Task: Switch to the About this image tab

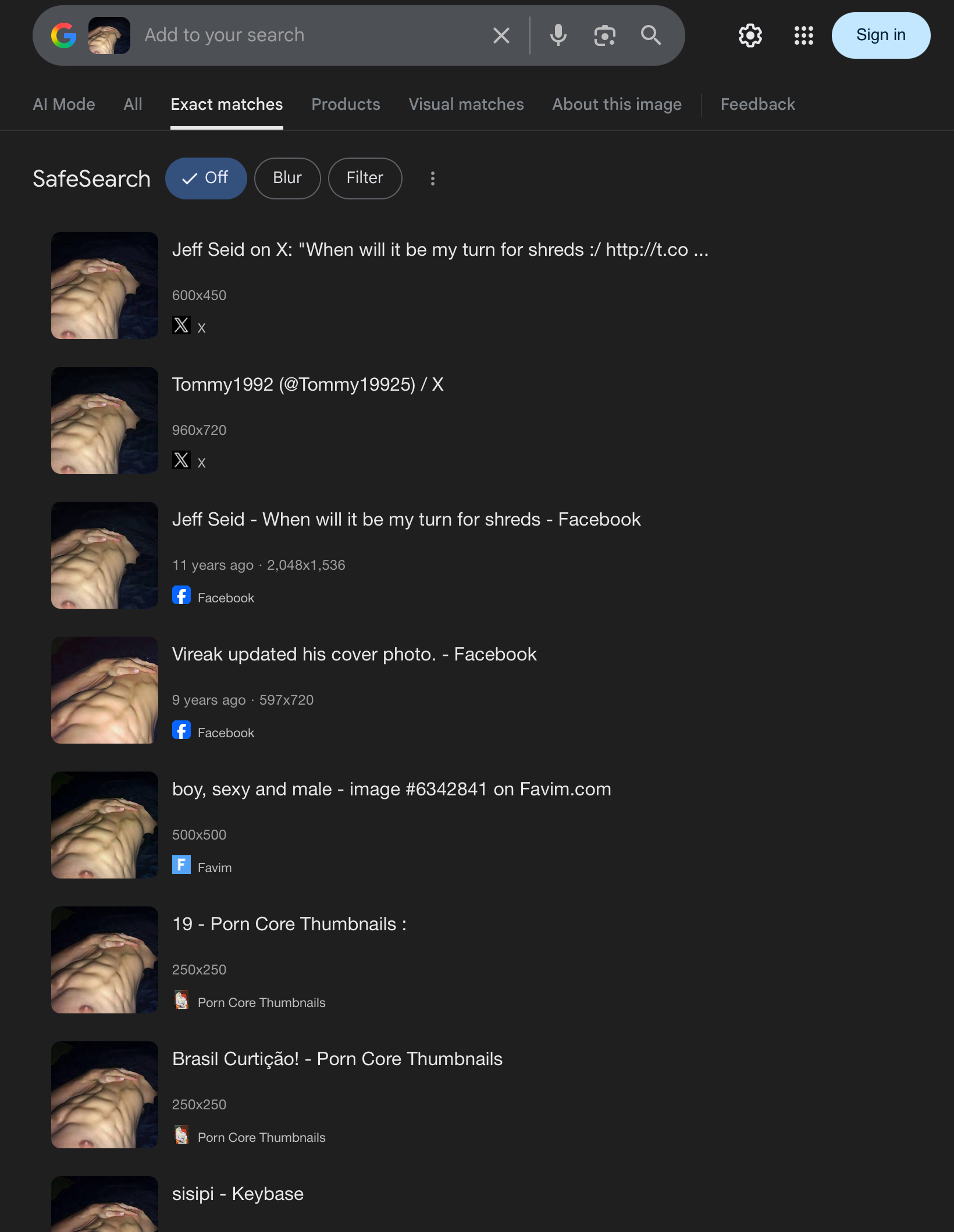Action: 617,105
